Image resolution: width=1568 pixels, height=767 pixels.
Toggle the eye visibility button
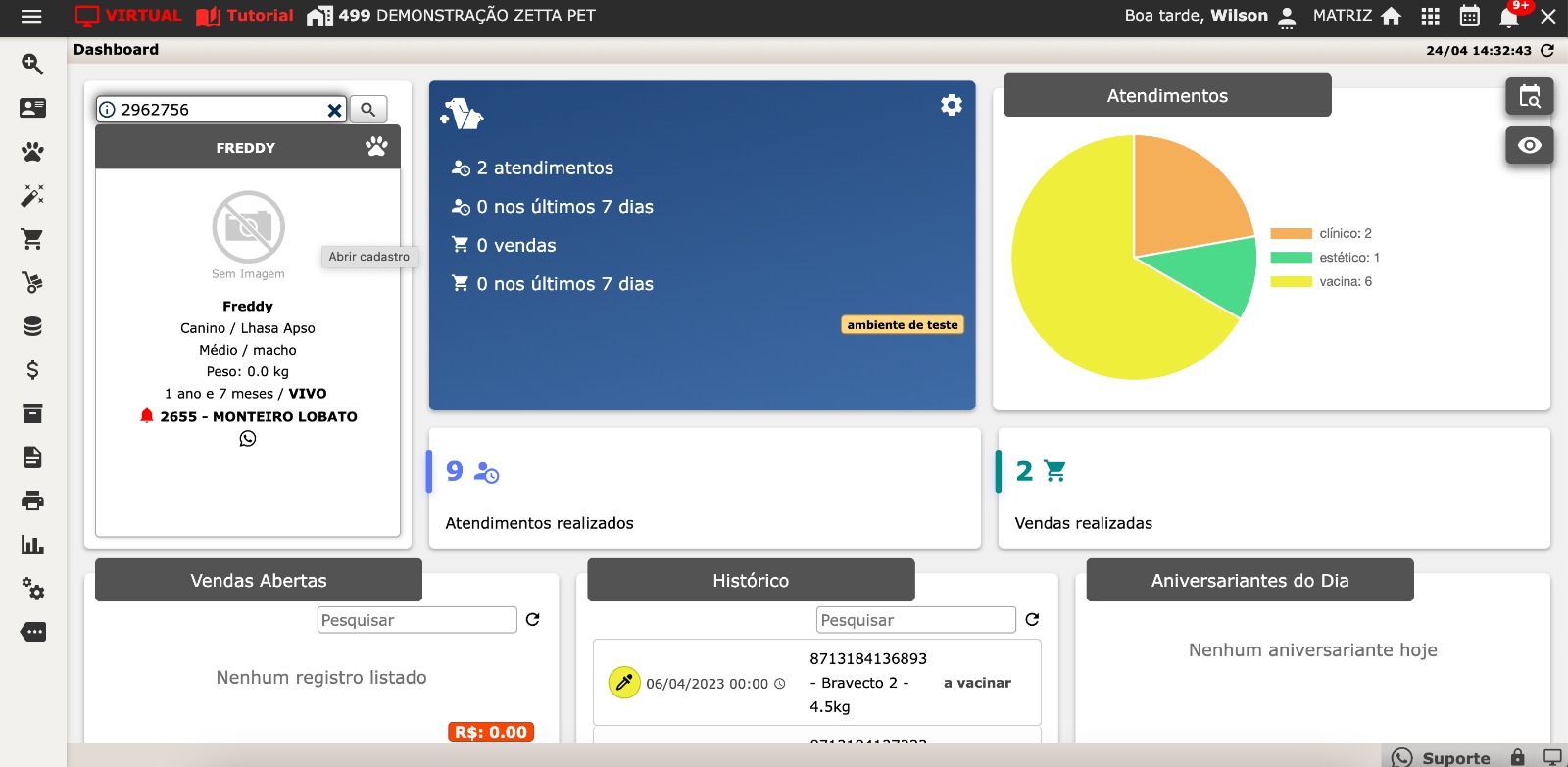point(1529,146)
